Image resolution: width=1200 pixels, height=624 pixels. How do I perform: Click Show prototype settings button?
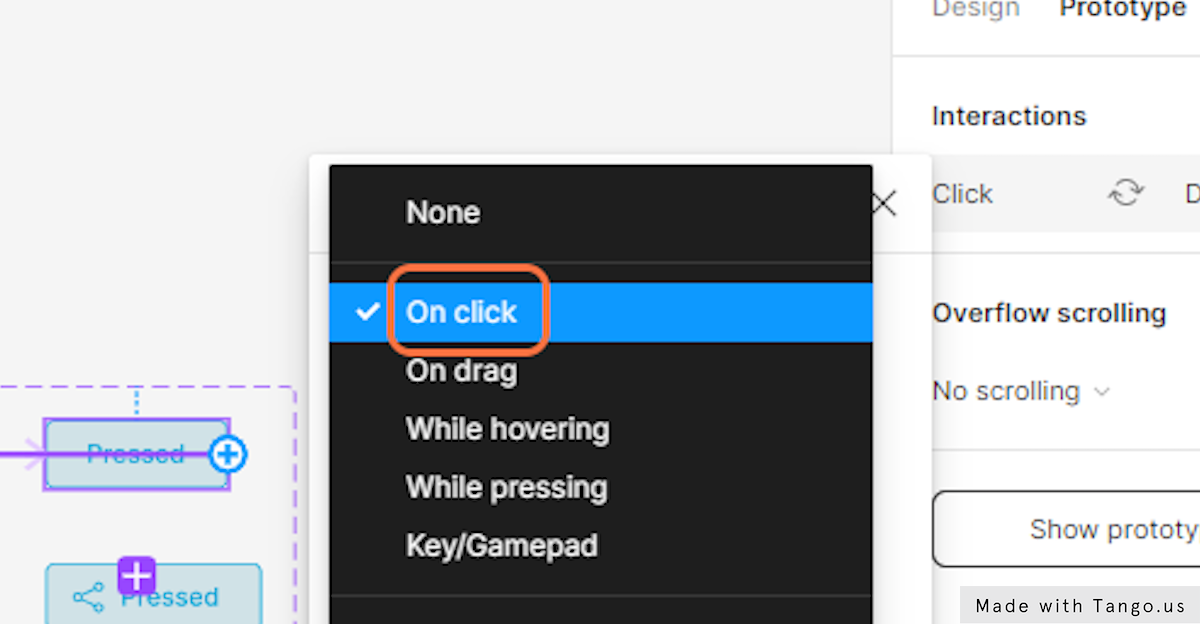pyautogui.click(x=1066, y=529)
